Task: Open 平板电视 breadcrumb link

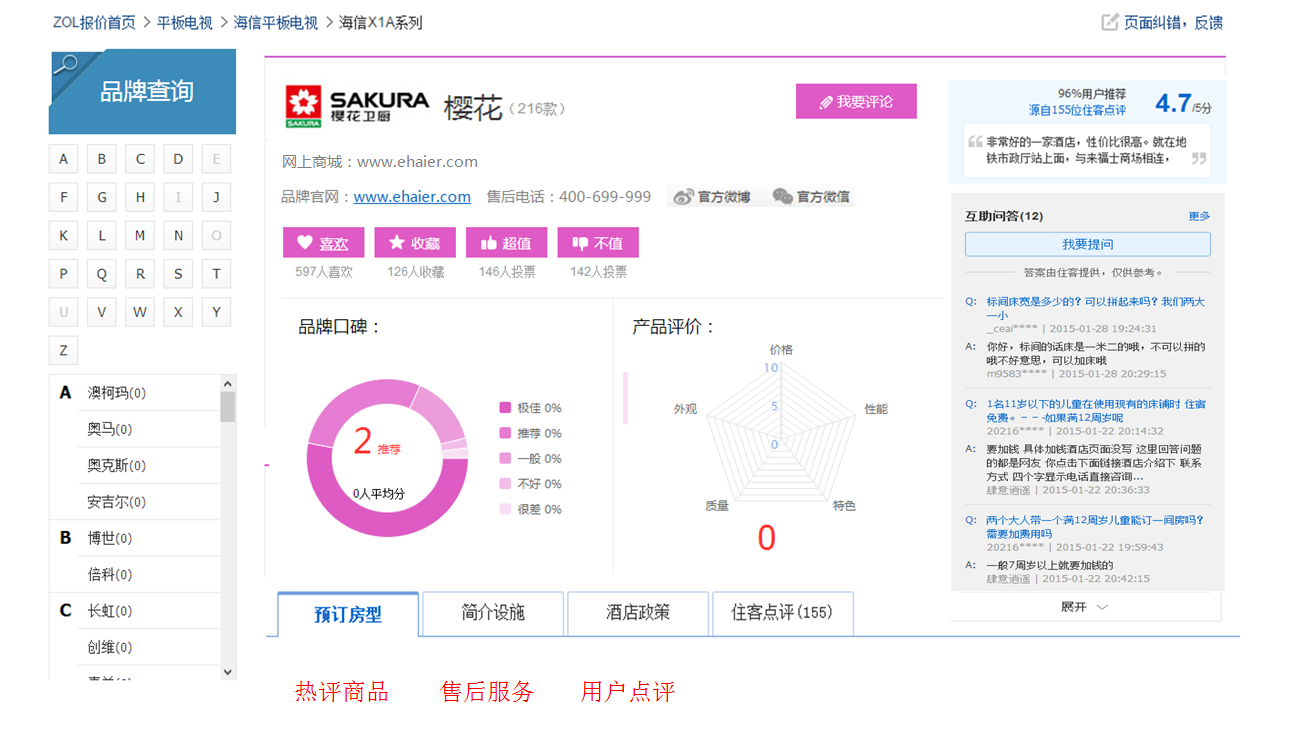Action: click(x=185, y=22)
